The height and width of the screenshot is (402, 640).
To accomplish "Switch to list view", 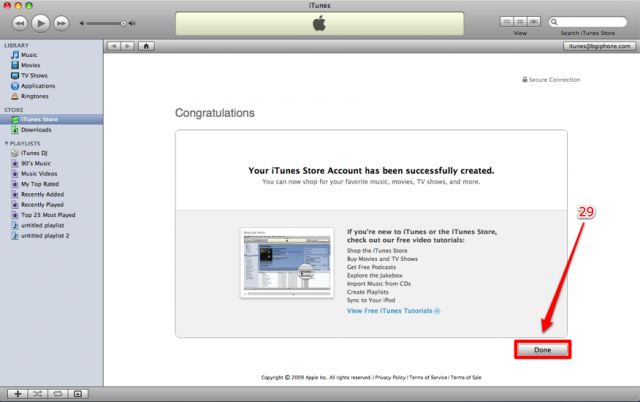I will click(509, 21).
